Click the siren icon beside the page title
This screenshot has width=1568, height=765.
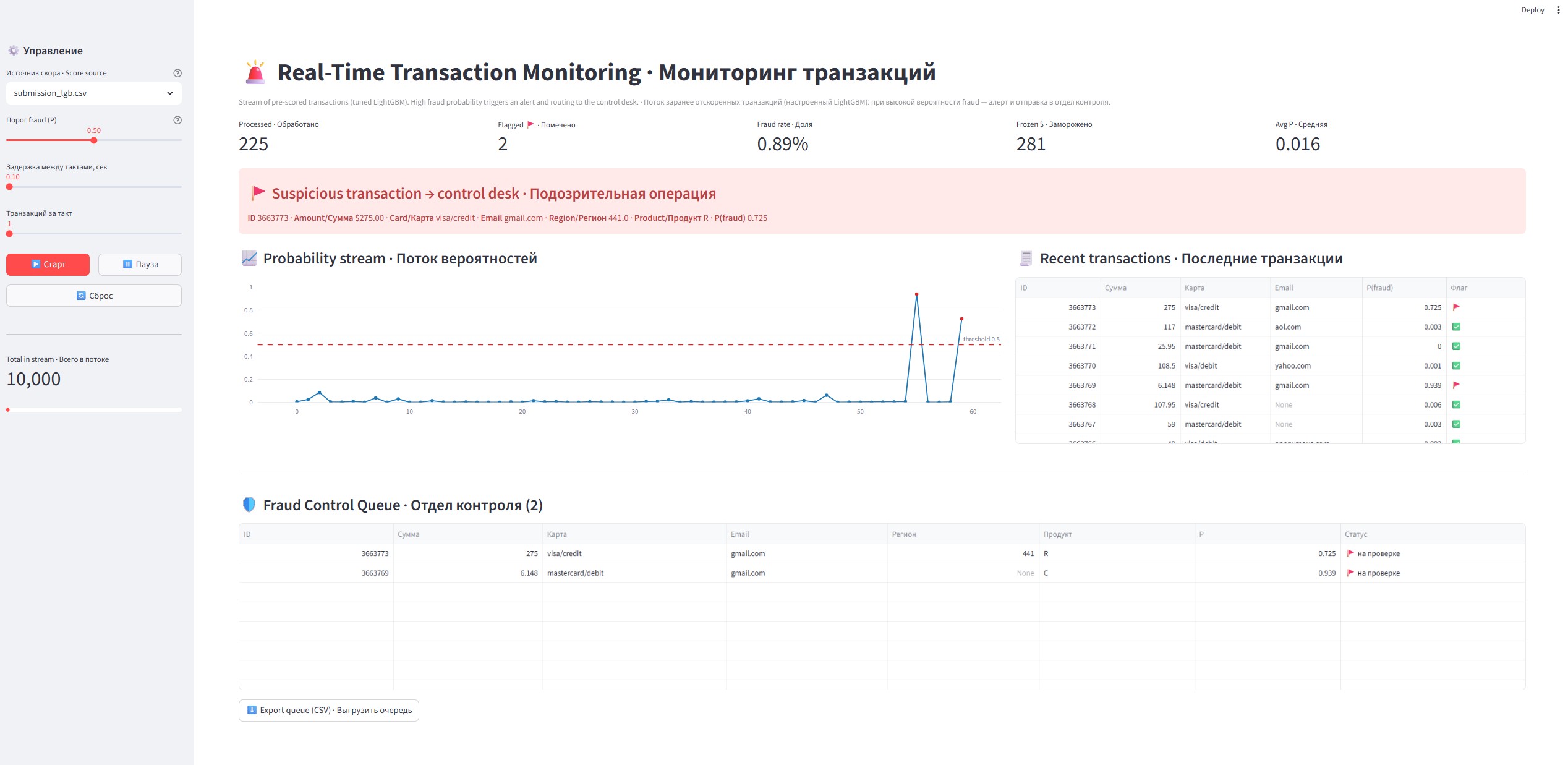(x=255, y=72)
